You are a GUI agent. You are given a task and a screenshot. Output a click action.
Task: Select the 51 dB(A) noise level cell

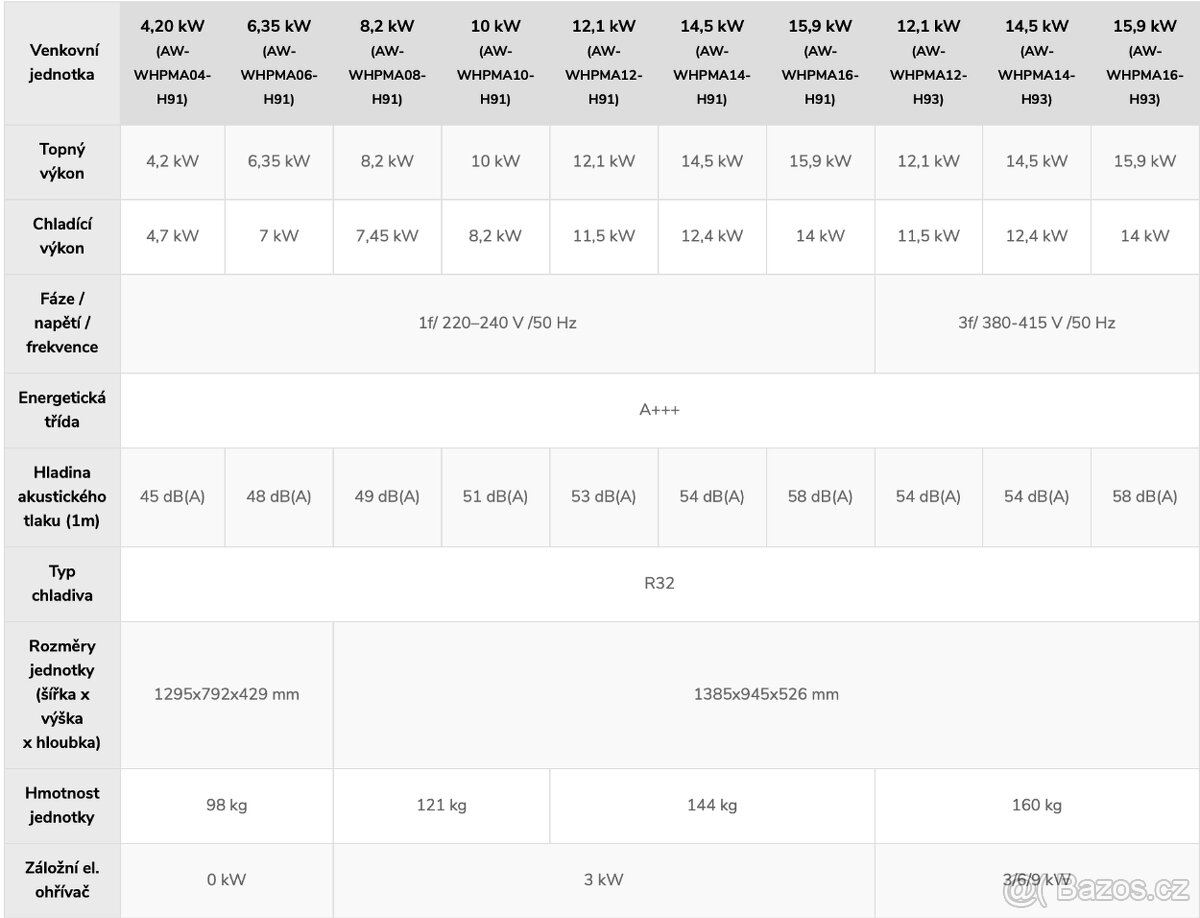495,496
